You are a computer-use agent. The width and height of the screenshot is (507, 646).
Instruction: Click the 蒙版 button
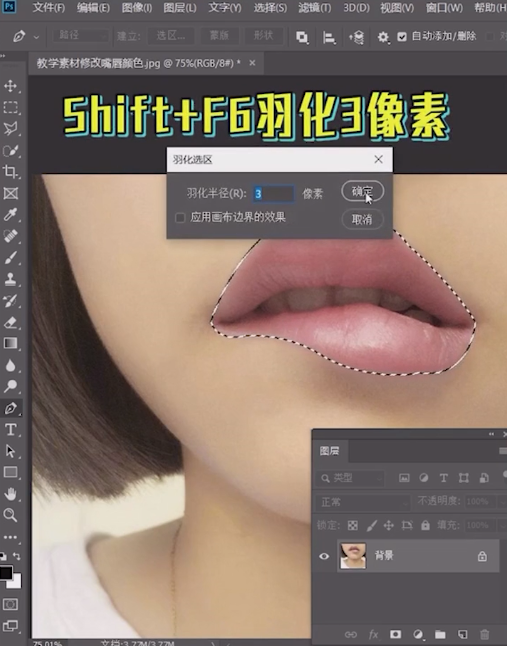click(219, 36)
